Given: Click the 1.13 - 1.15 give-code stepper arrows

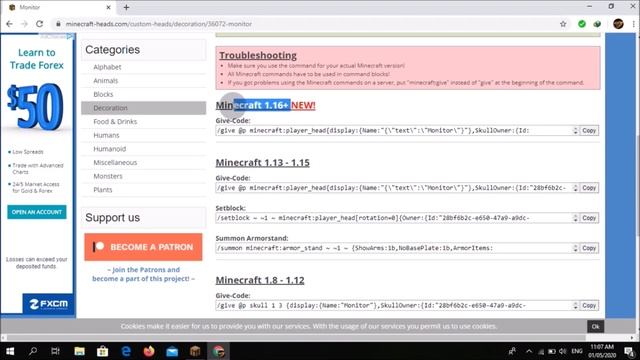Looking at the screenshot, I should point(575,188).
